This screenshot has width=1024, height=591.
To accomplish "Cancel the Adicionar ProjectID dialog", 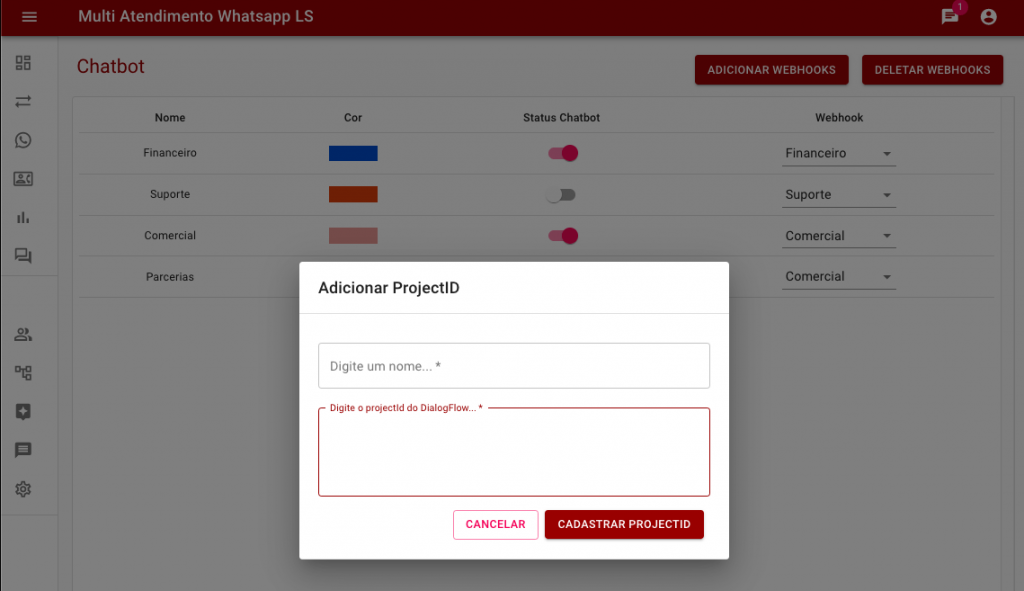I will 495,525.
